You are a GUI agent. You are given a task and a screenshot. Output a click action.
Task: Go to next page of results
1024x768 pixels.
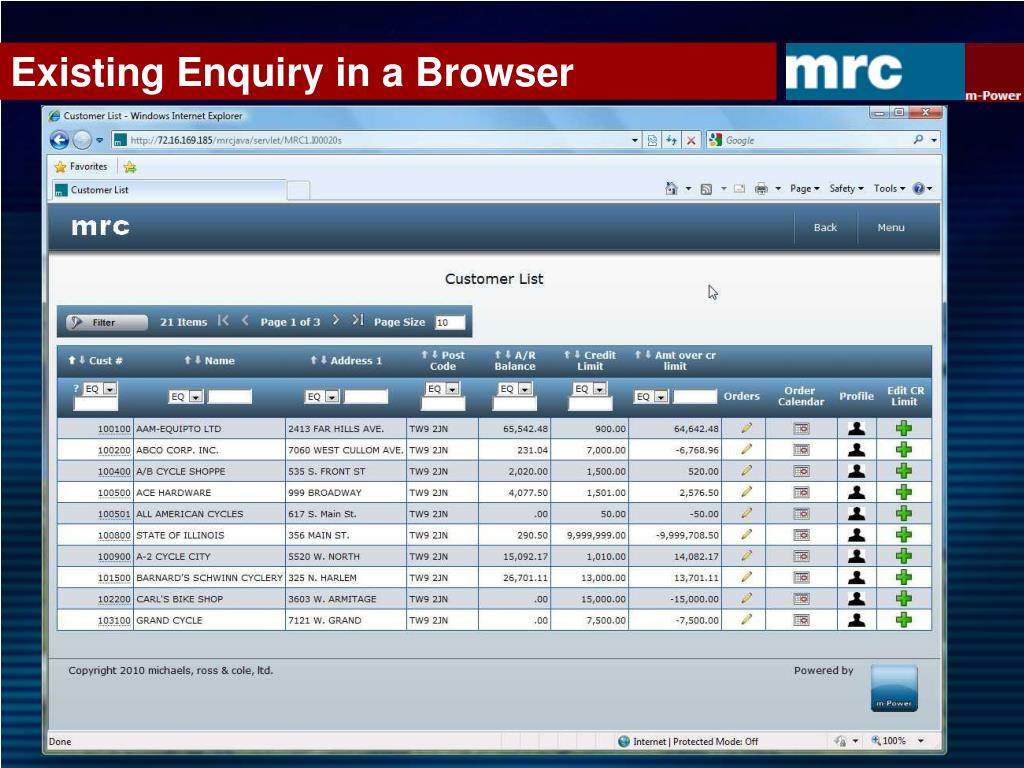(336, 320)
